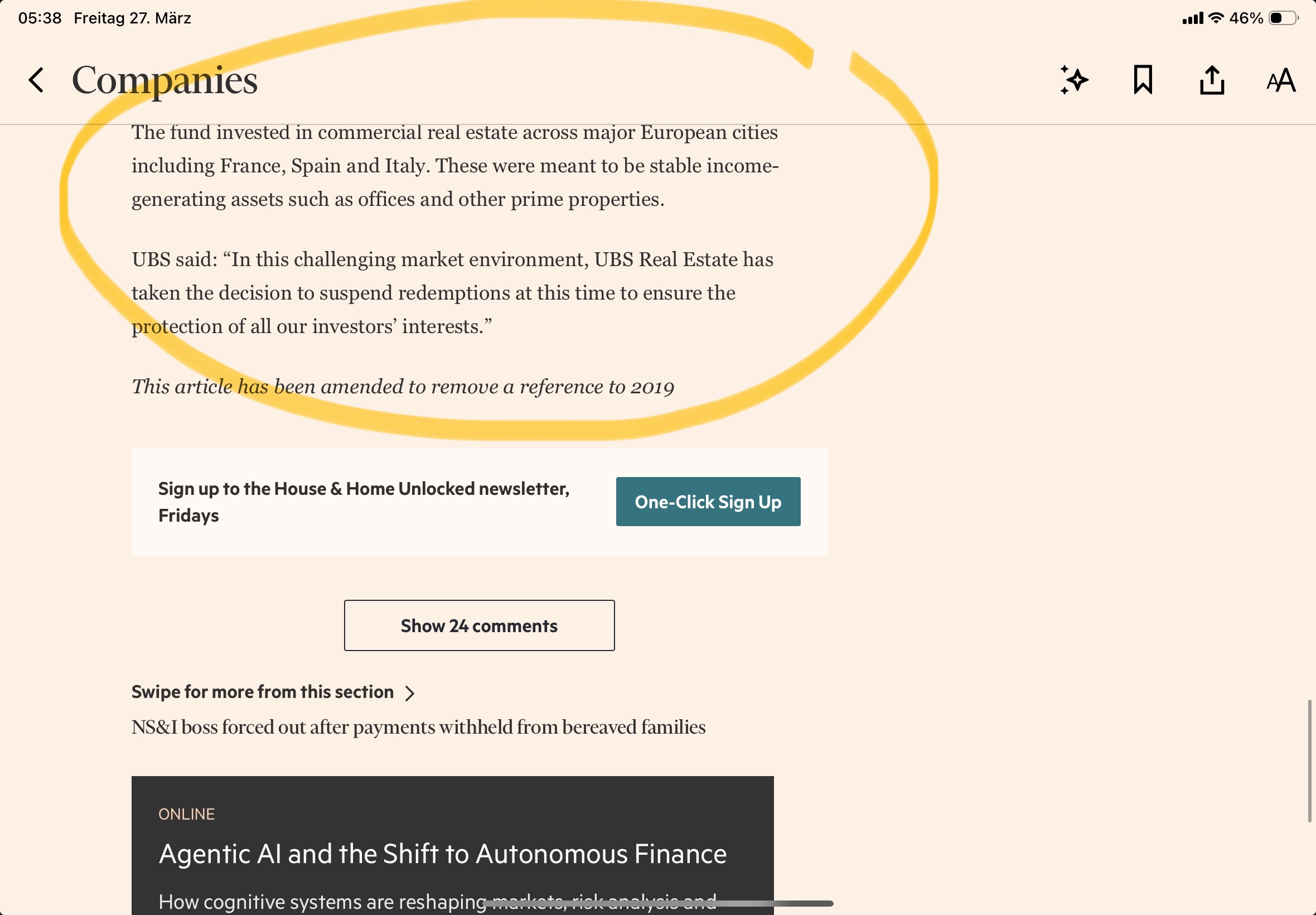This screenshot has height=915, width=1316.
Task: Tap the cellular signal bars icon
Action: pos(1193,19)
